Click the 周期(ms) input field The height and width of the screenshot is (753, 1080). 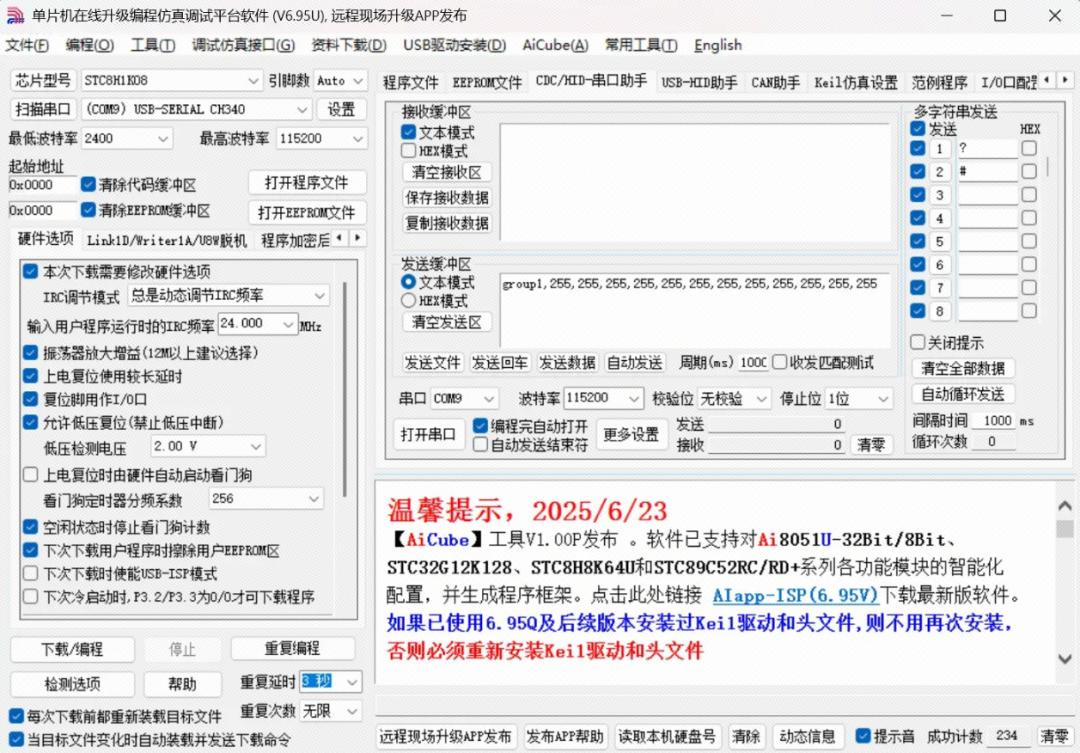coord(753,362)
